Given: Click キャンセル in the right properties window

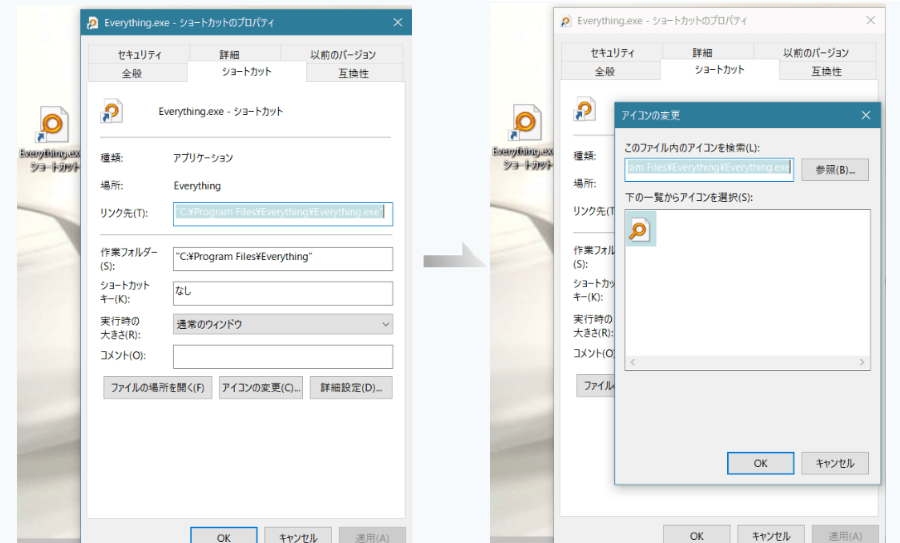Looking at the screenshot, I should coord(771,535).
